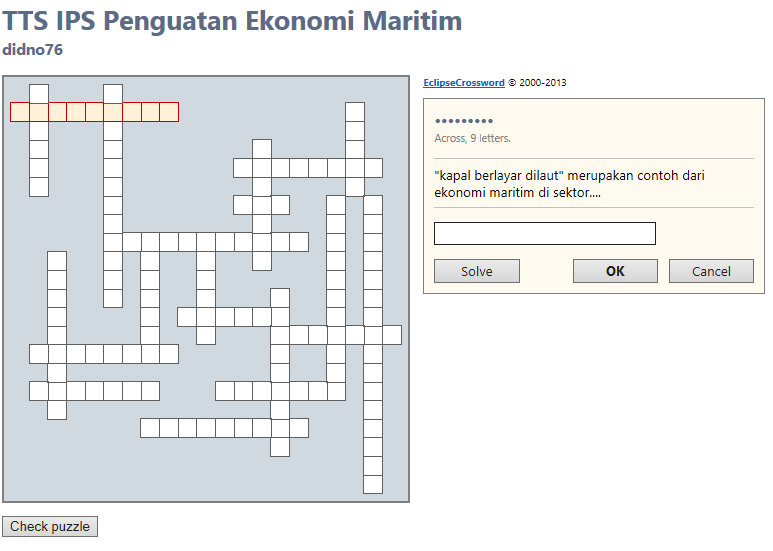Cancel the current clue entry

pyautogui.click(x=710, y=271)
